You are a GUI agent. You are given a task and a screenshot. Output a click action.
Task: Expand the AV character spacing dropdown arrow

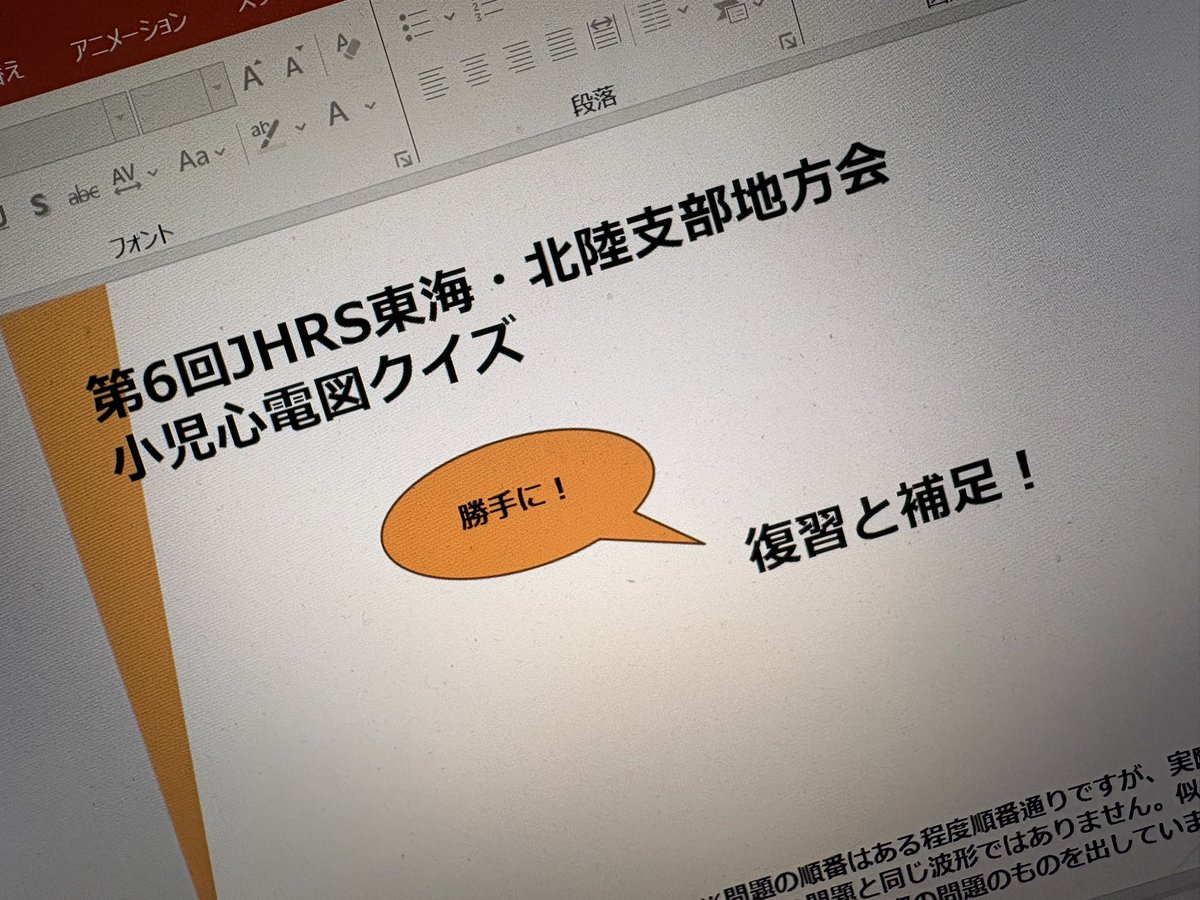coord(152,172)
